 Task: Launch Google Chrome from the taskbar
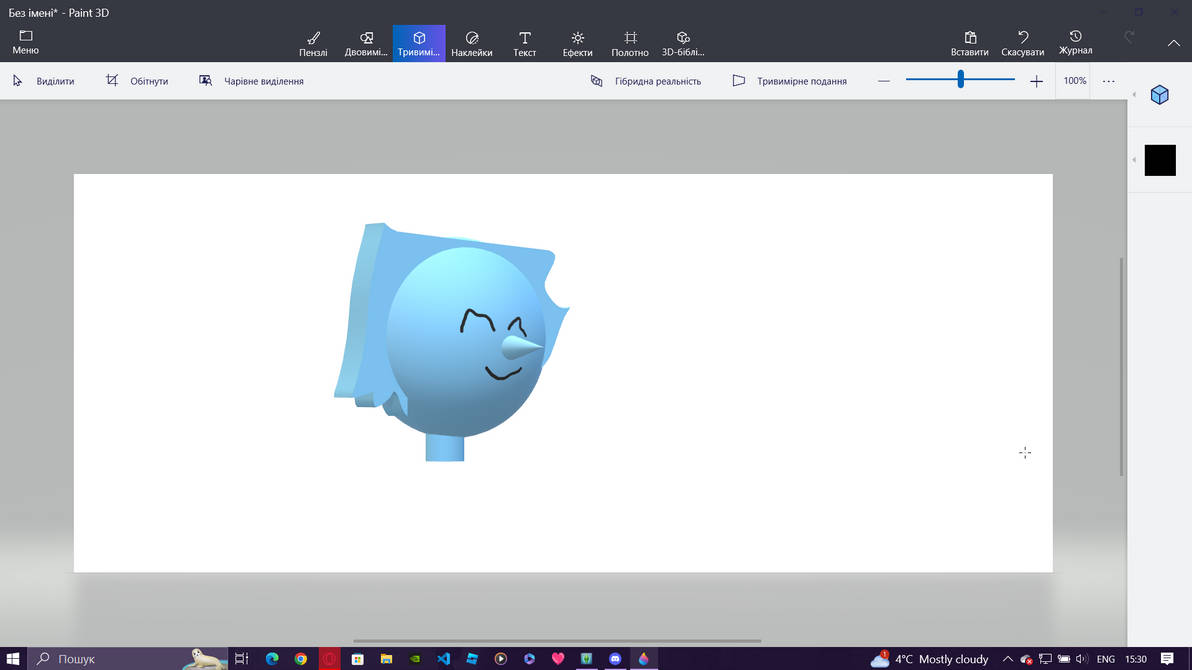point(301,659)
